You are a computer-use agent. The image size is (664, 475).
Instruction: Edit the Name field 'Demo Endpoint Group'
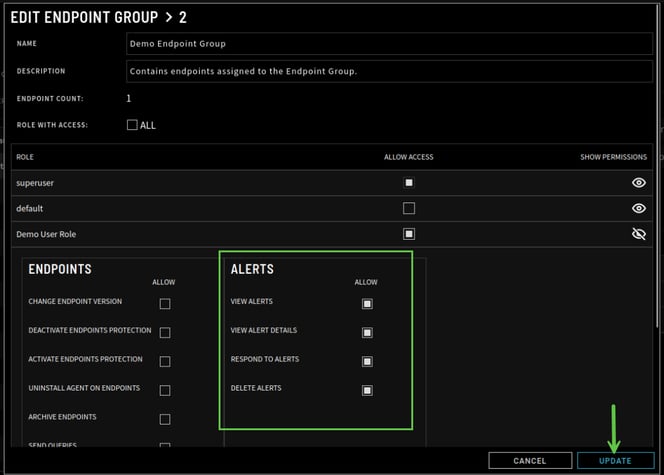coord(389,44)
